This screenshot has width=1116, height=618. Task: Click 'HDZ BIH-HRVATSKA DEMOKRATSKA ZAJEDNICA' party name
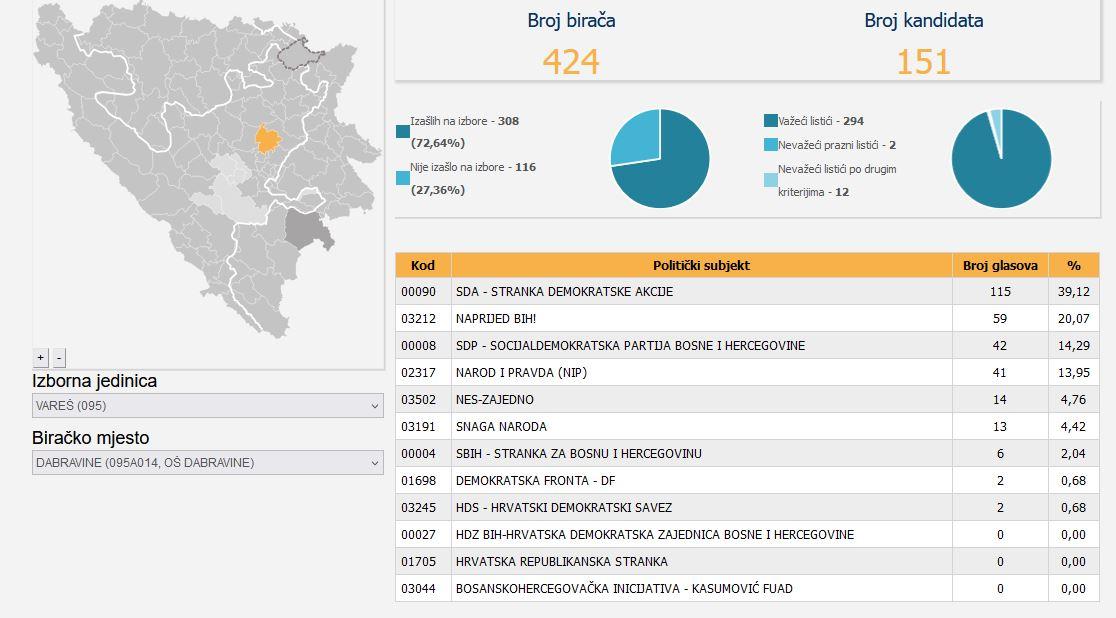(x=655, y=535)
